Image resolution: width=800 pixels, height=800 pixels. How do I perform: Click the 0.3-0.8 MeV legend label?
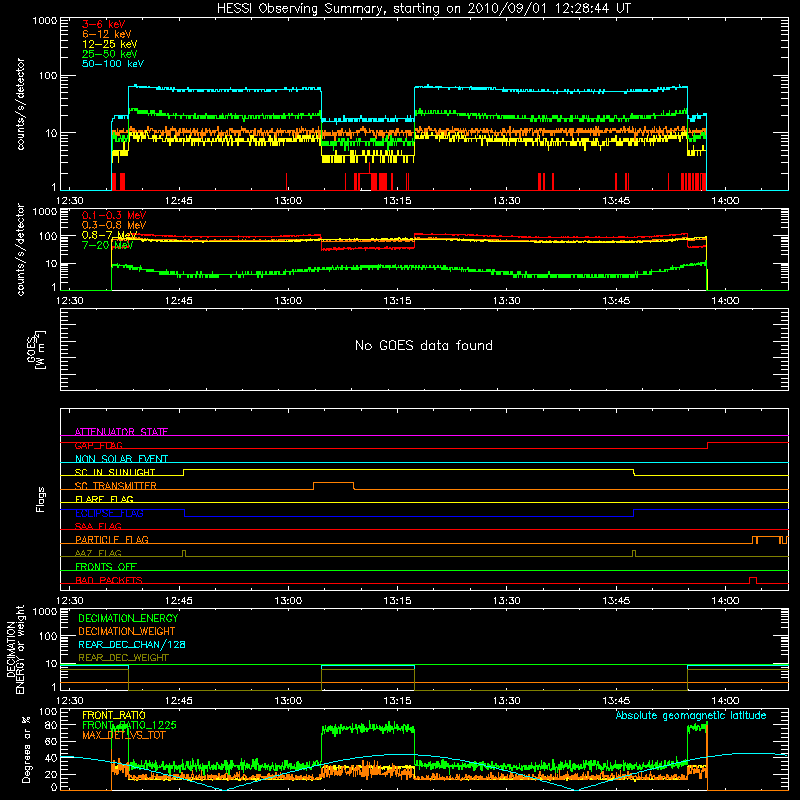(x=114, y=225)
